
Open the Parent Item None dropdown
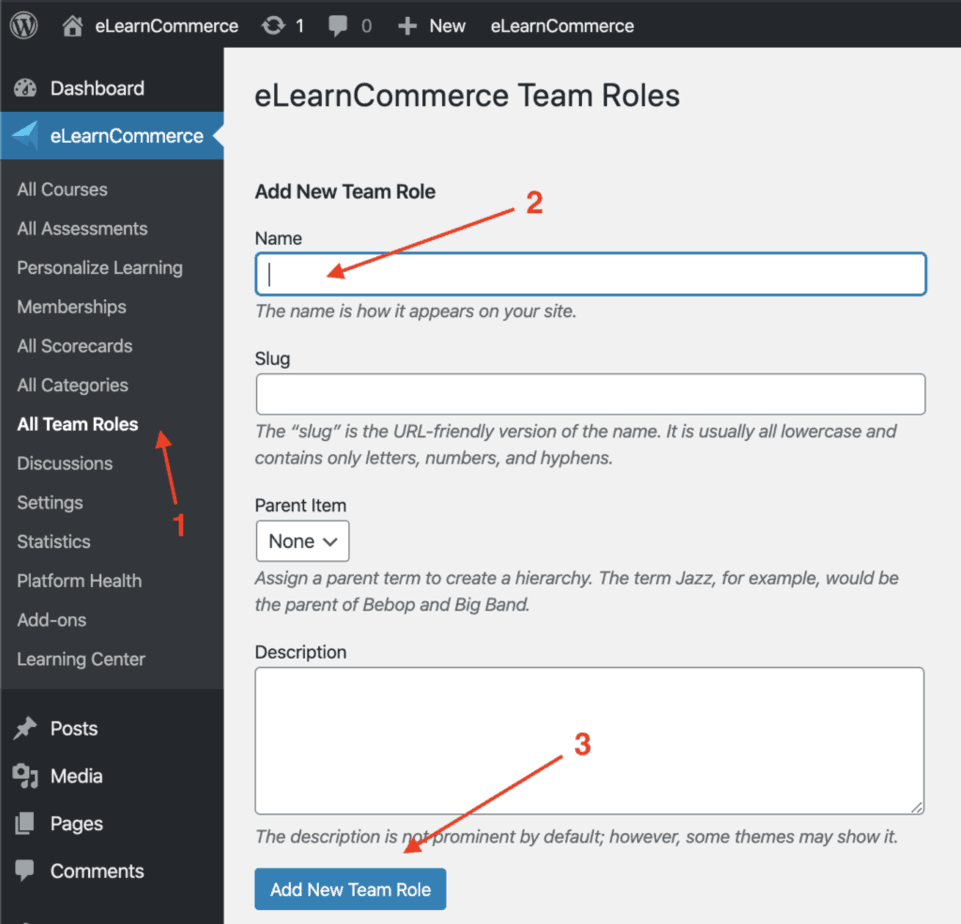pyautogui.click(x=303, y=541)
